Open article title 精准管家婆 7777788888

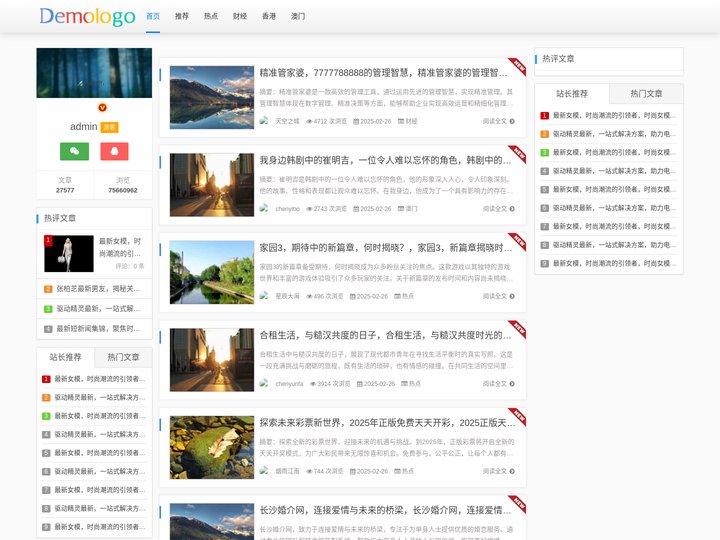[x=383, y=73]
